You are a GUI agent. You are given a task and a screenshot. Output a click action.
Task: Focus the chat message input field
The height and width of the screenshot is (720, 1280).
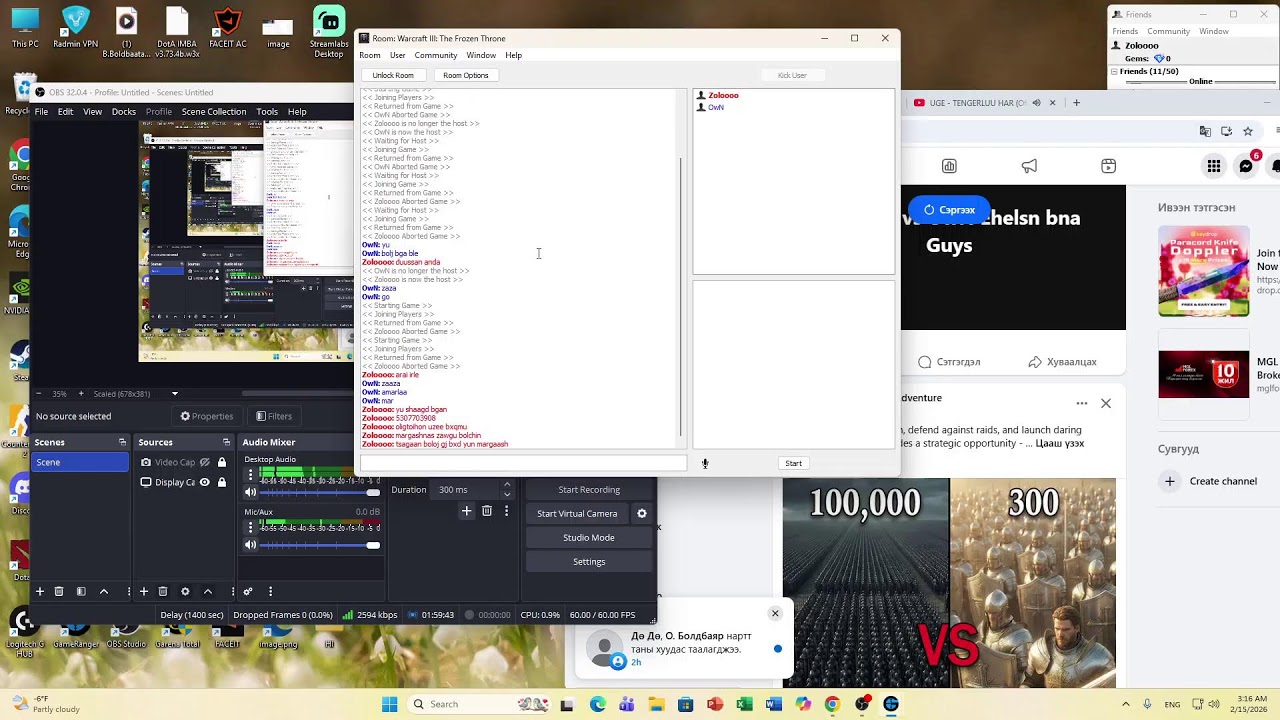click(x=524, y=463)
